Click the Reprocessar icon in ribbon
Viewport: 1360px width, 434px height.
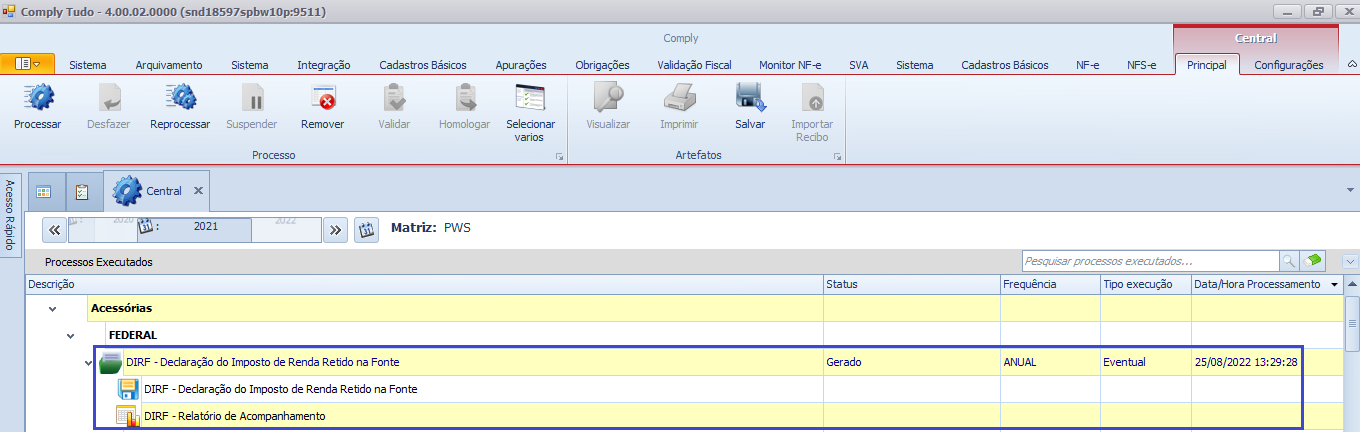[x=180, y=99]
